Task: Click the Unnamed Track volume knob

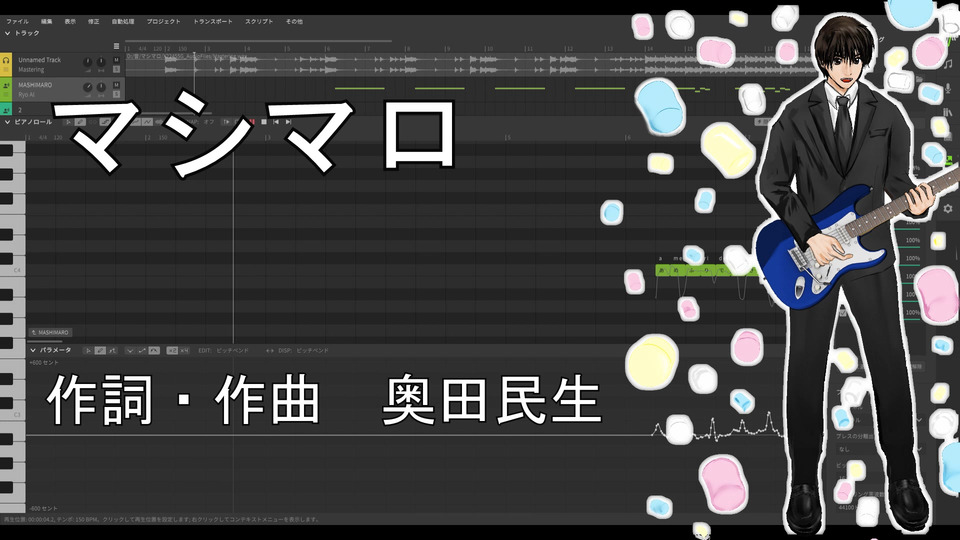Action: (88, 62)
